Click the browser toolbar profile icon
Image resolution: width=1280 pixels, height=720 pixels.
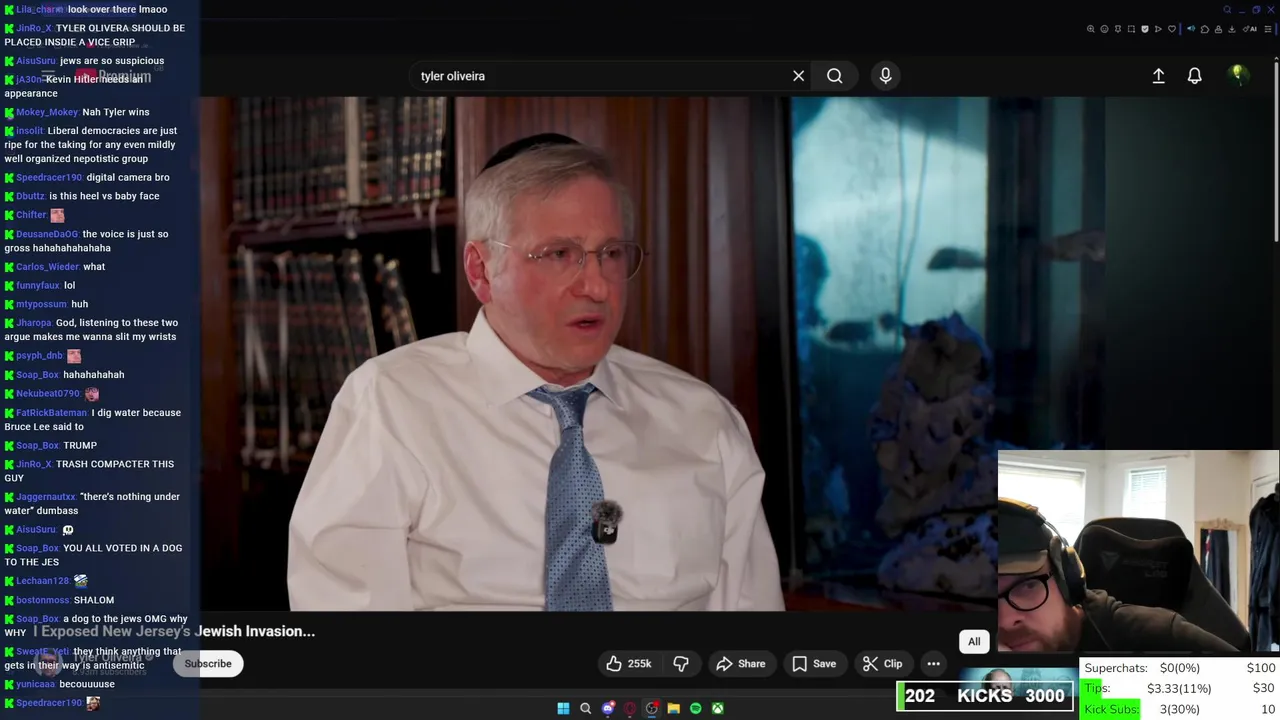pos(1218,29)
